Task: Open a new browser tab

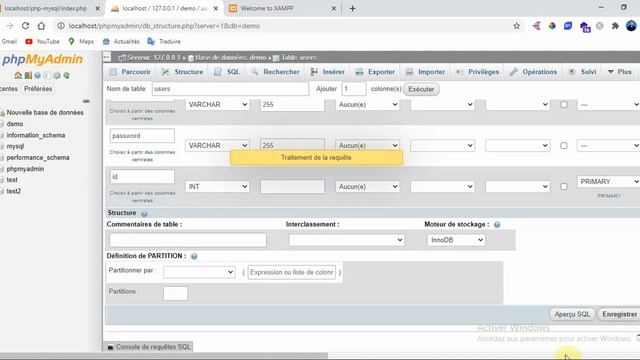Action: pyautogui.click(x=352, y=8)
